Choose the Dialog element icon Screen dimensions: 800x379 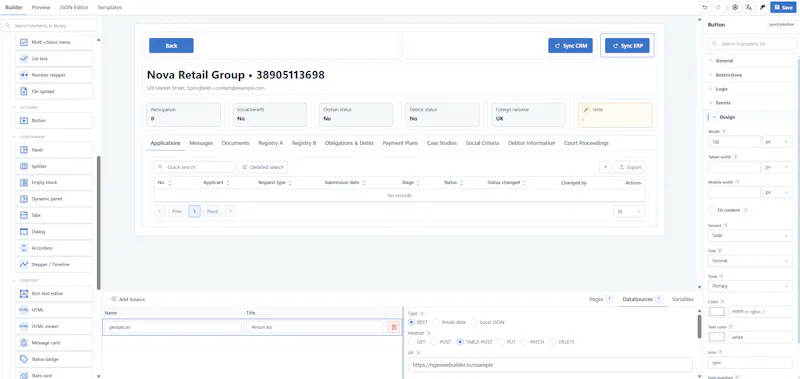click(23, 232)
